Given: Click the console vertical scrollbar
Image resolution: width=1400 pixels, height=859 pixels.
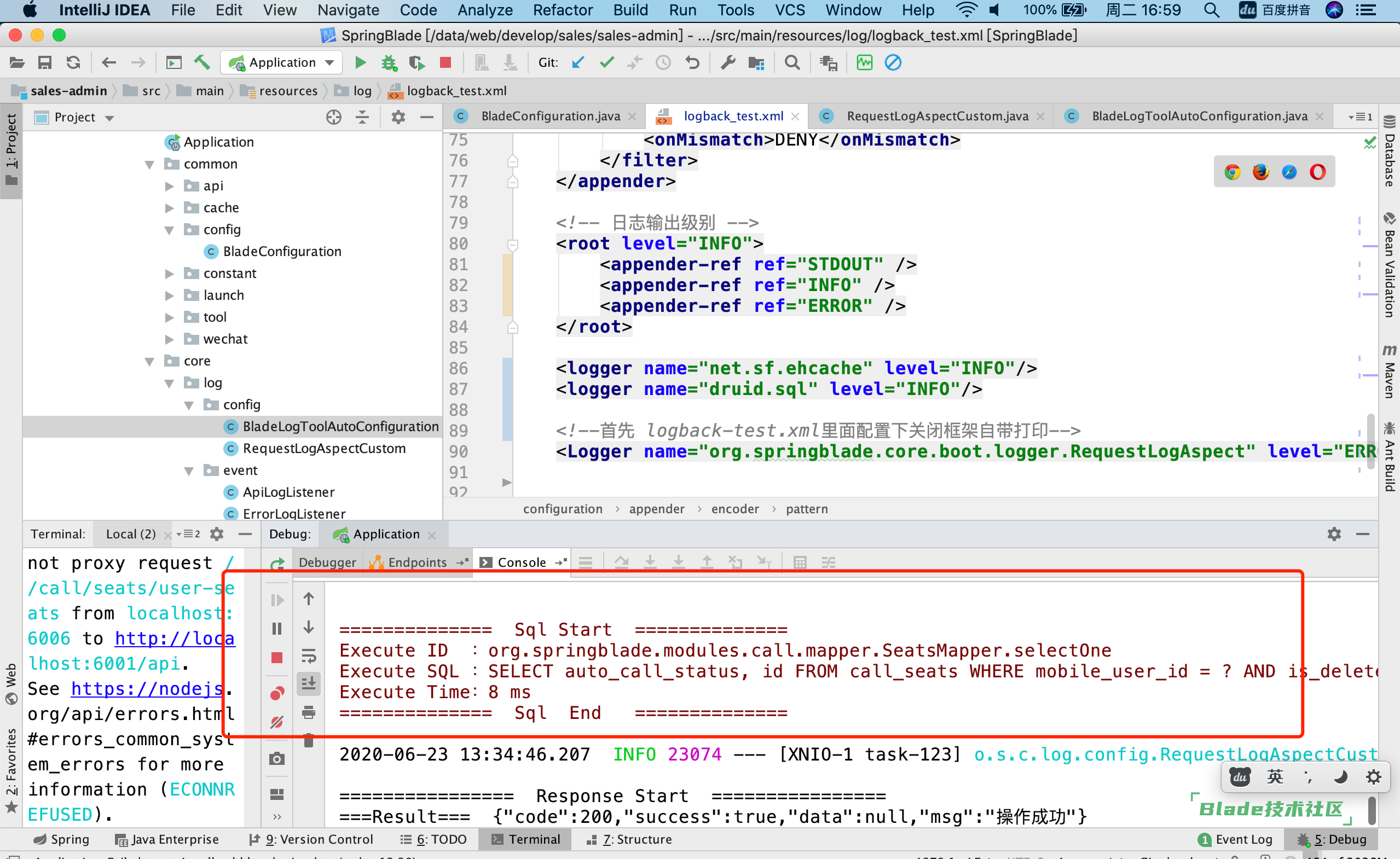Looking at the screenshot, I should pyautogui.click(x=1371, y=811).
